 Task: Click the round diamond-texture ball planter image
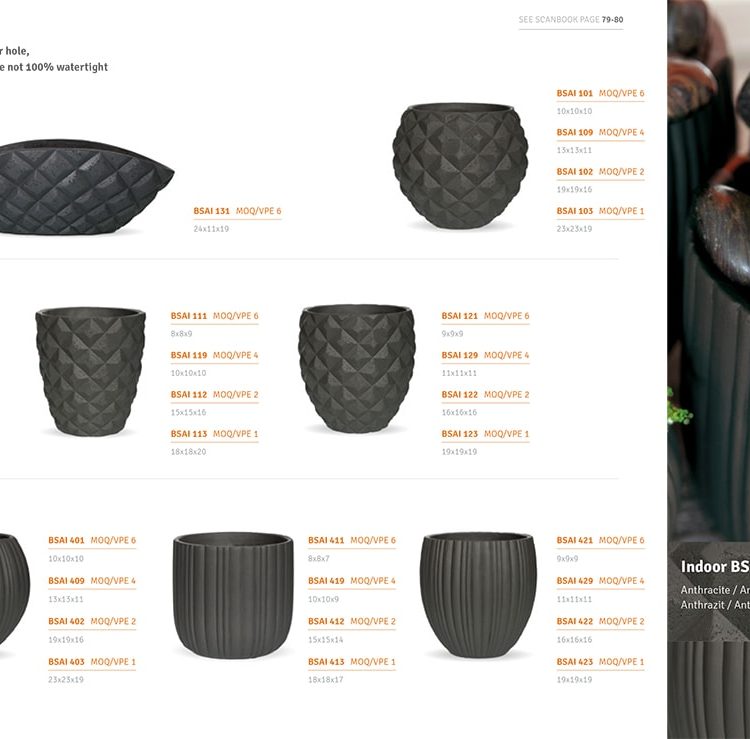pyautogui.click(x=460, y=165)
